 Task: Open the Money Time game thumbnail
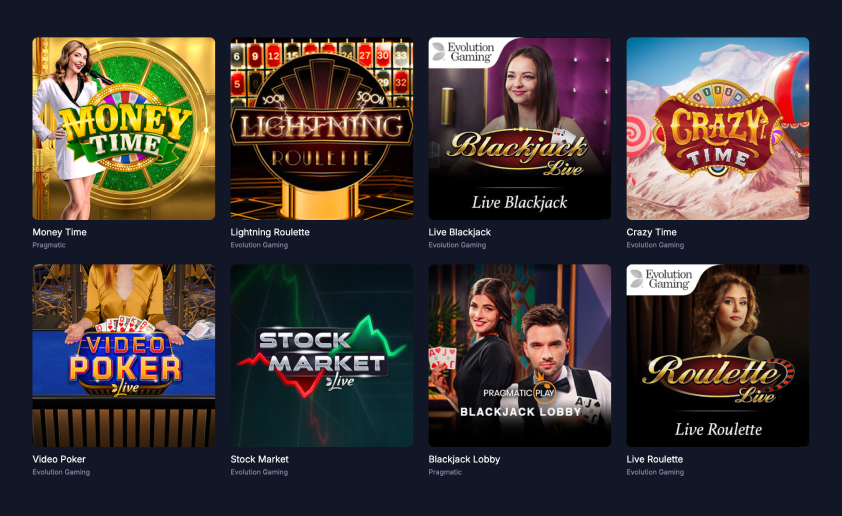point(124,128)
